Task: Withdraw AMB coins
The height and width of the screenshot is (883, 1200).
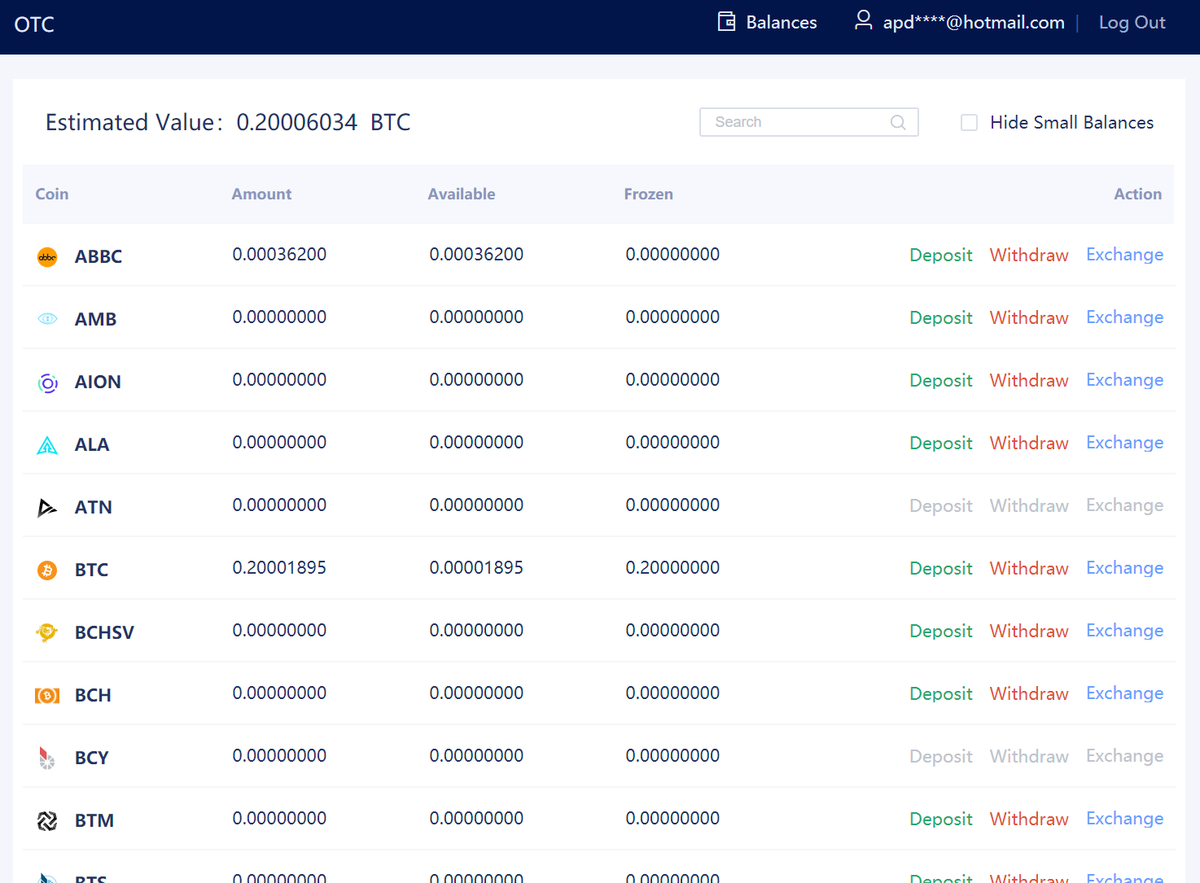Action: tap(1029, 318)
